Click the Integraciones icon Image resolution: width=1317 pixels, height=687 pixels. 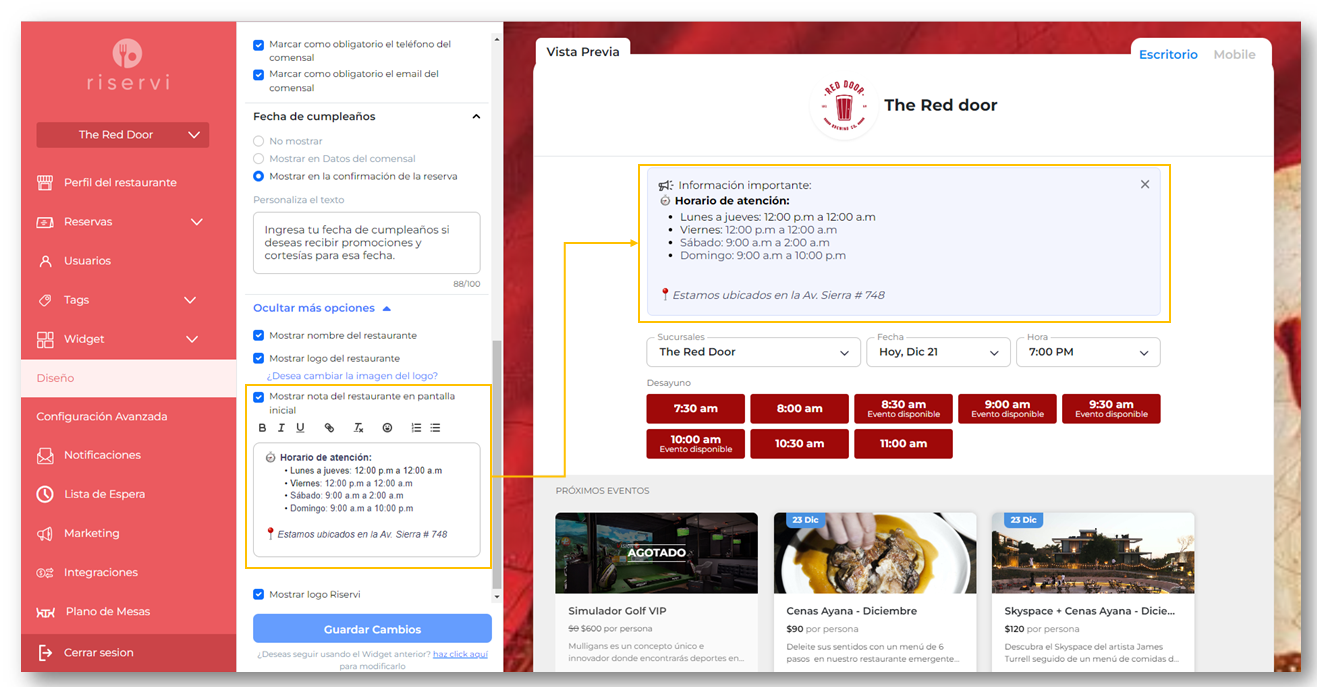coord(45,573)
